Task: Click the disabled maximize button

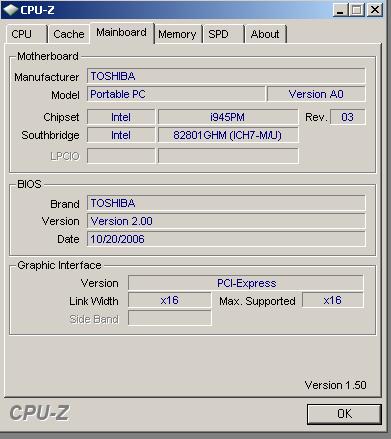Action: coord(356,10)
